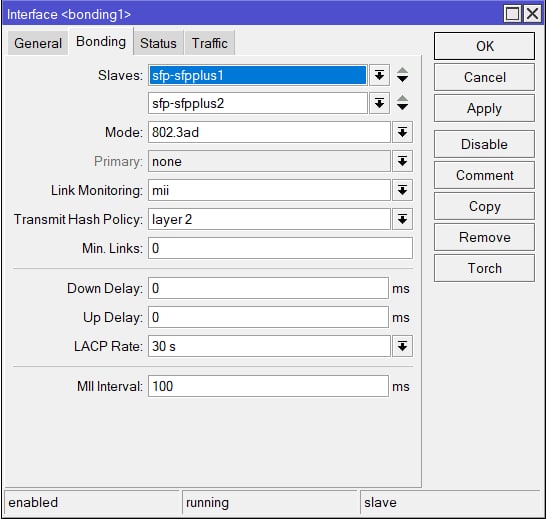
Task: Click the MII Interval input field
Action: click(268, 386)
